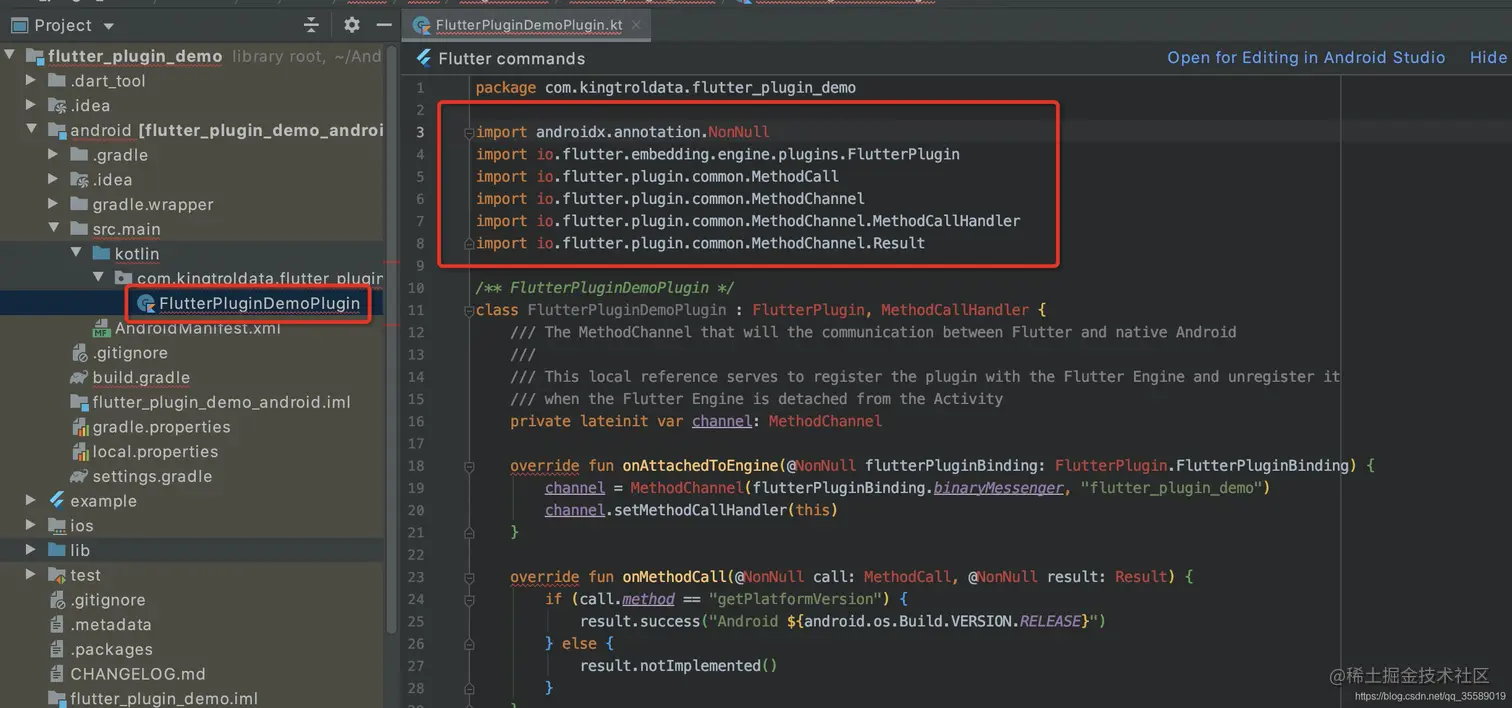Close the FlutterPluginDemoPlugin.kt tab

pos(636,25)
